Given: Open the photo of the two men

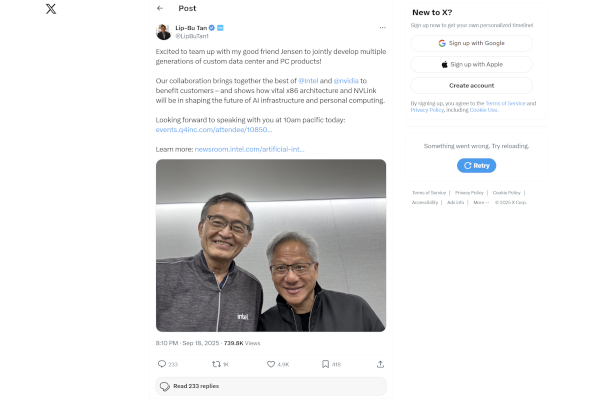Looking at the screenshot, I should click(x=270, y=245).
